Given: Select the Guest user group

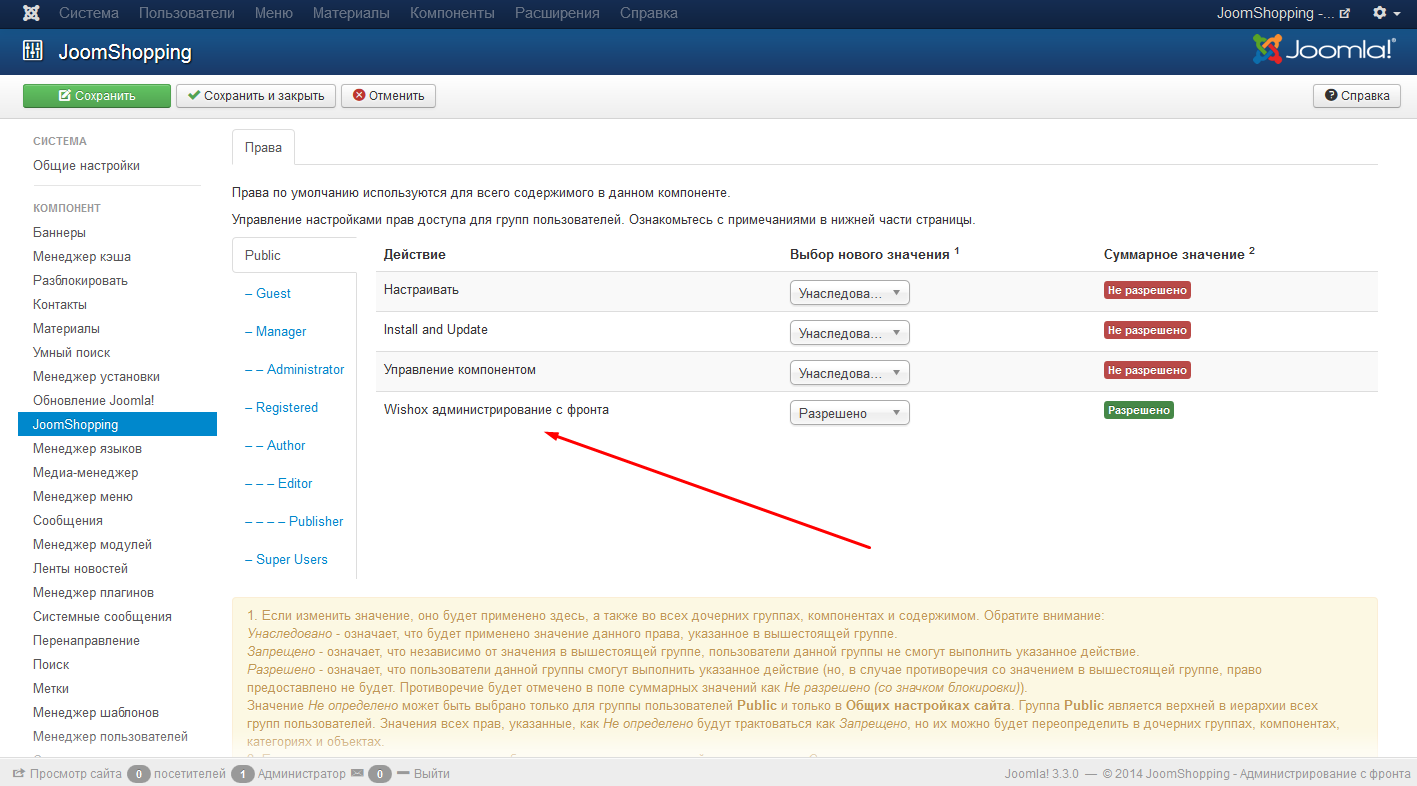Looking at the screenshot, I should pos(268,294).
